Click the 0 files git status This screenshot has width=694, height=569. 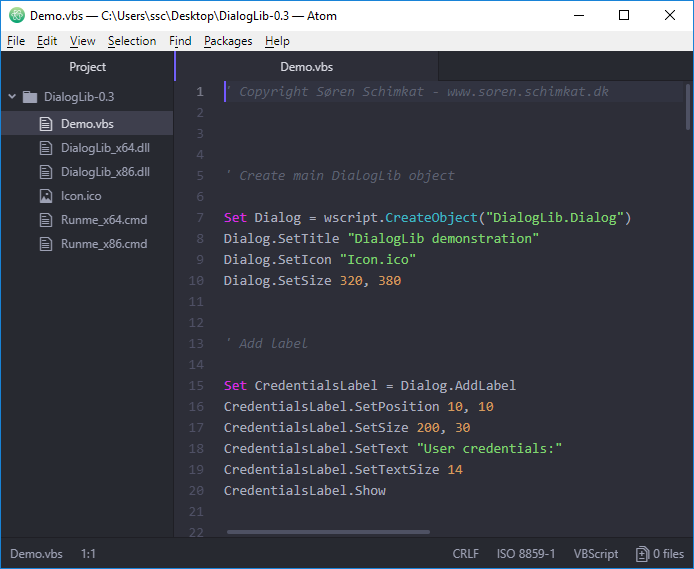click(x=668, y=554)
